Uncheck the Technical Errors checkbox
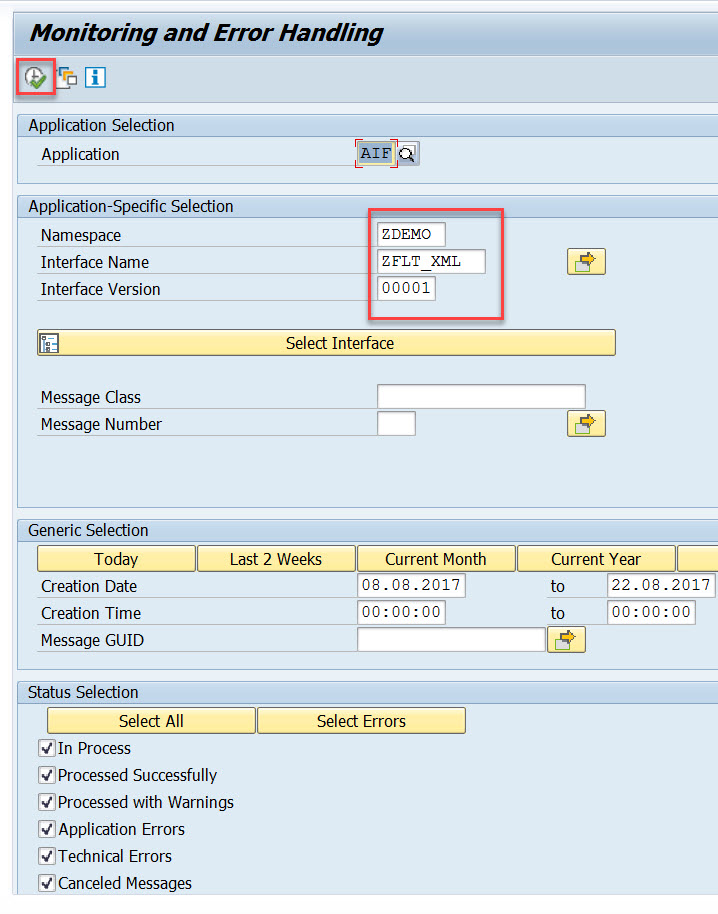718x914 pixels. pyautogui.click(x=47, y=856)
